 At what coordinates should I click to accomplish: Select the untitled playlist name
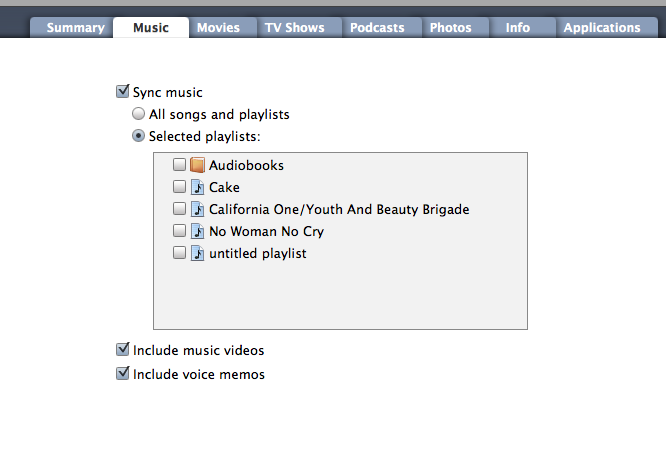coord(258,254)
